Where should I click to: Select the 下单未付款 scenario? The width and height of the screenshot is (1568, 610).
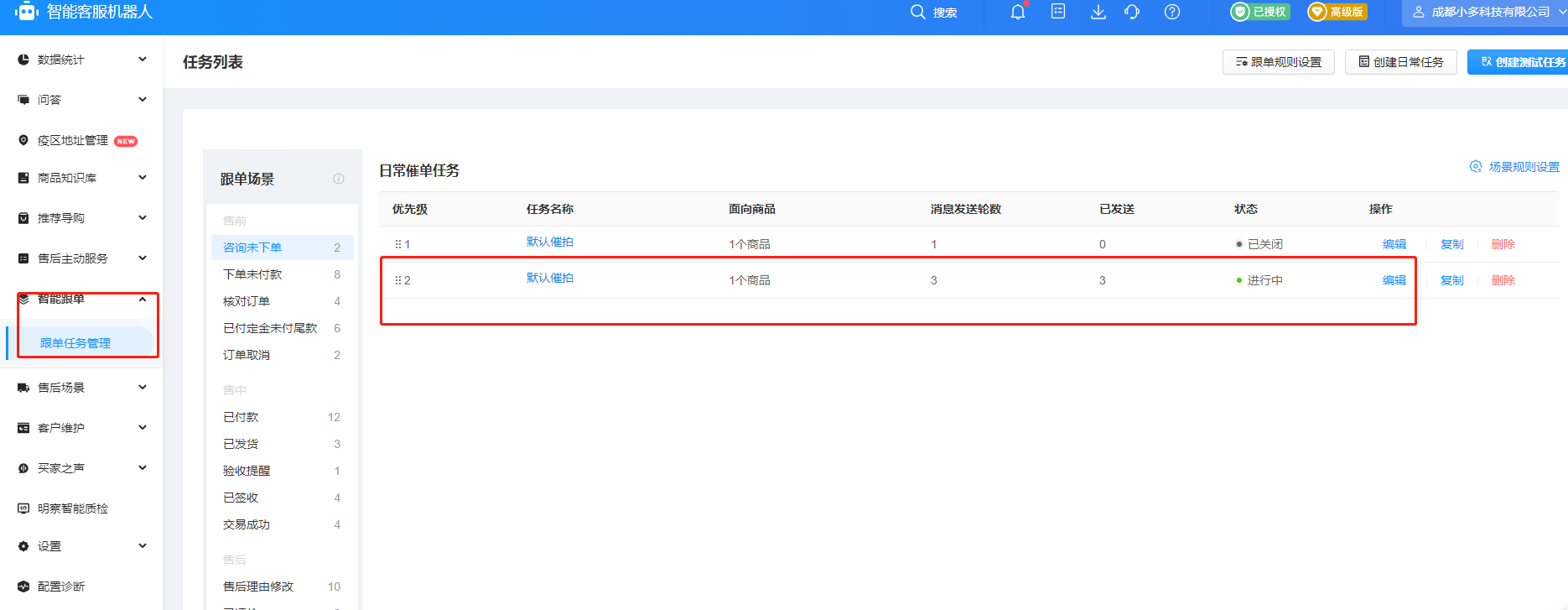coord(282,274)
